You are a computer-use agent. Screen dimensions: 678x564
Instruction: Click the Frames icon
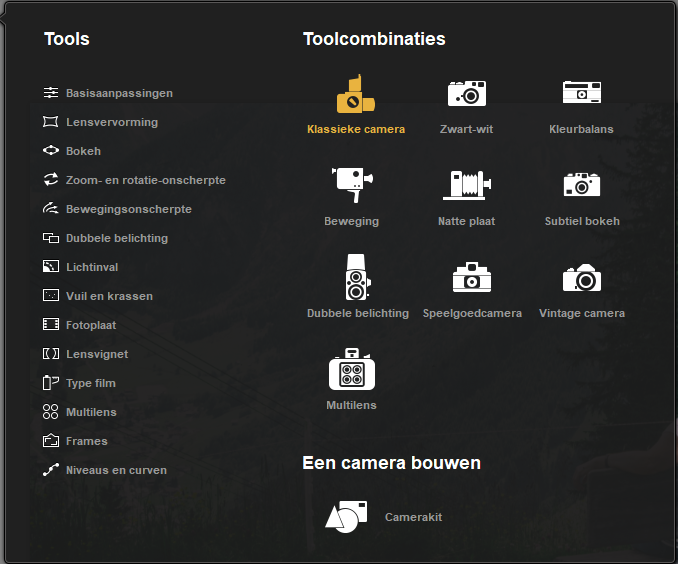pyautogui.click(x=51, y=440)
